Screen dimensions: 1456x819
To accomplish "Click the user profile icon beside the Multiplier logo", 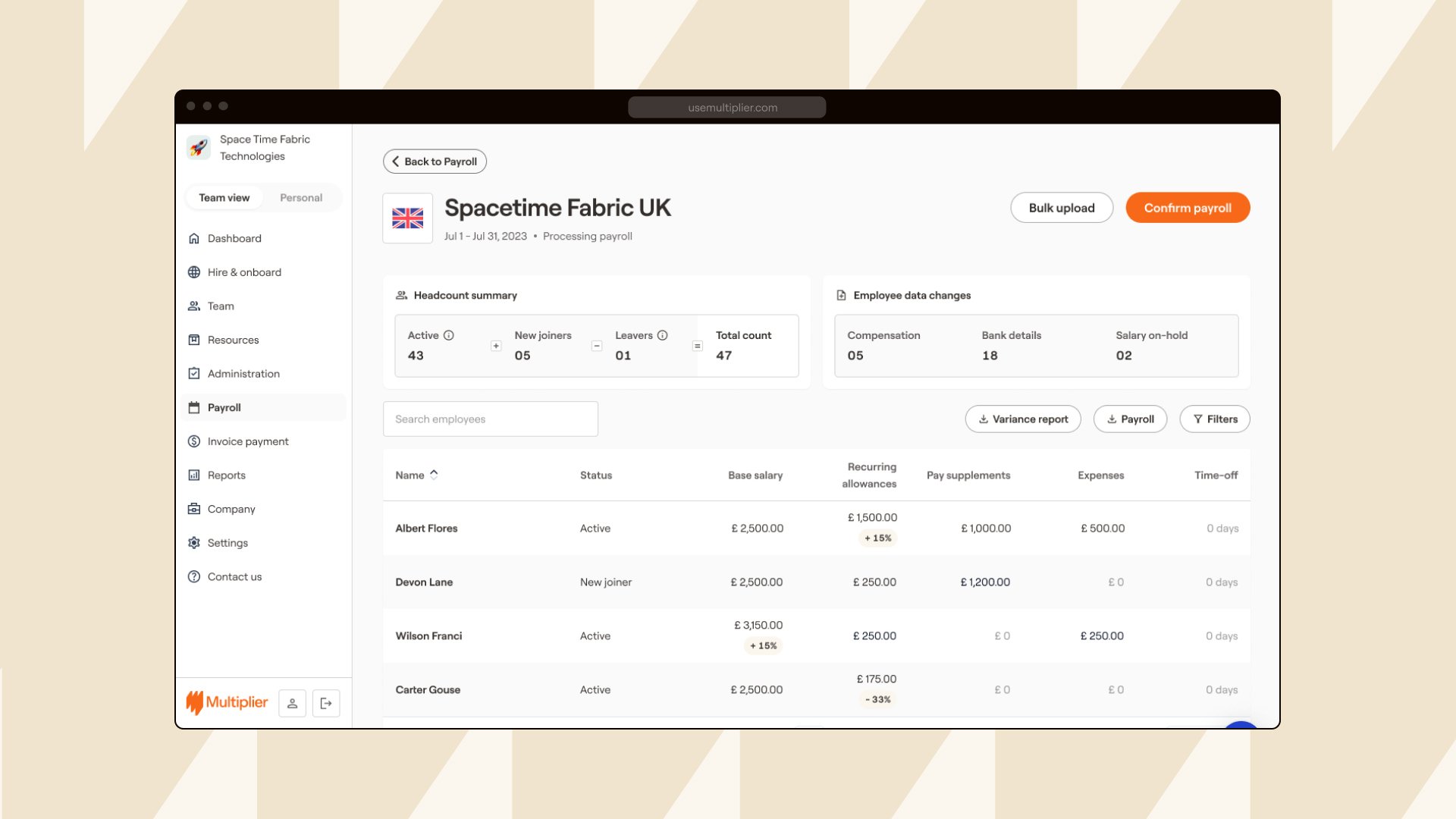I will click(292, 703).
